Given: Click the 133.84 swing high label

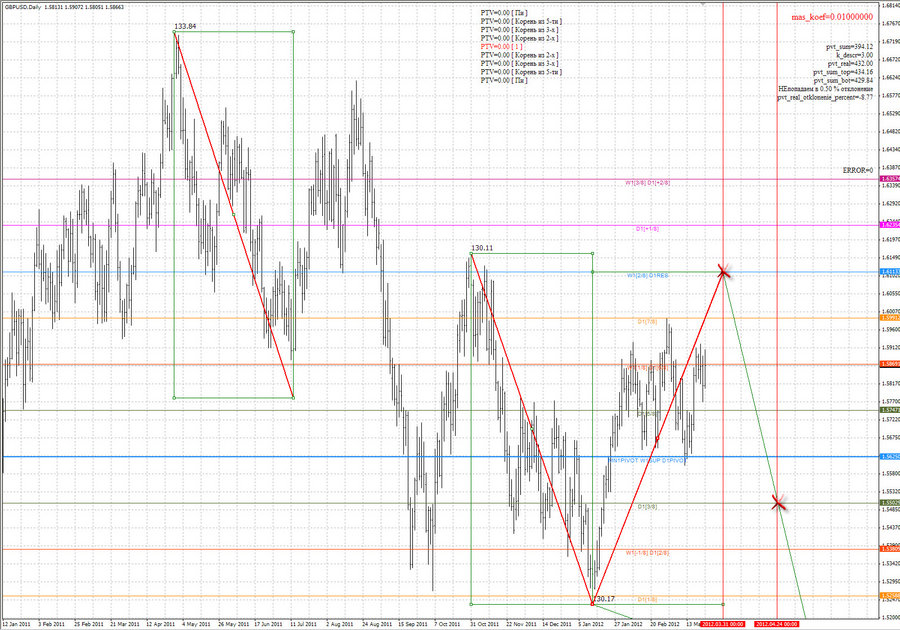Looking at the screenshot, I should tap(185, 26).
